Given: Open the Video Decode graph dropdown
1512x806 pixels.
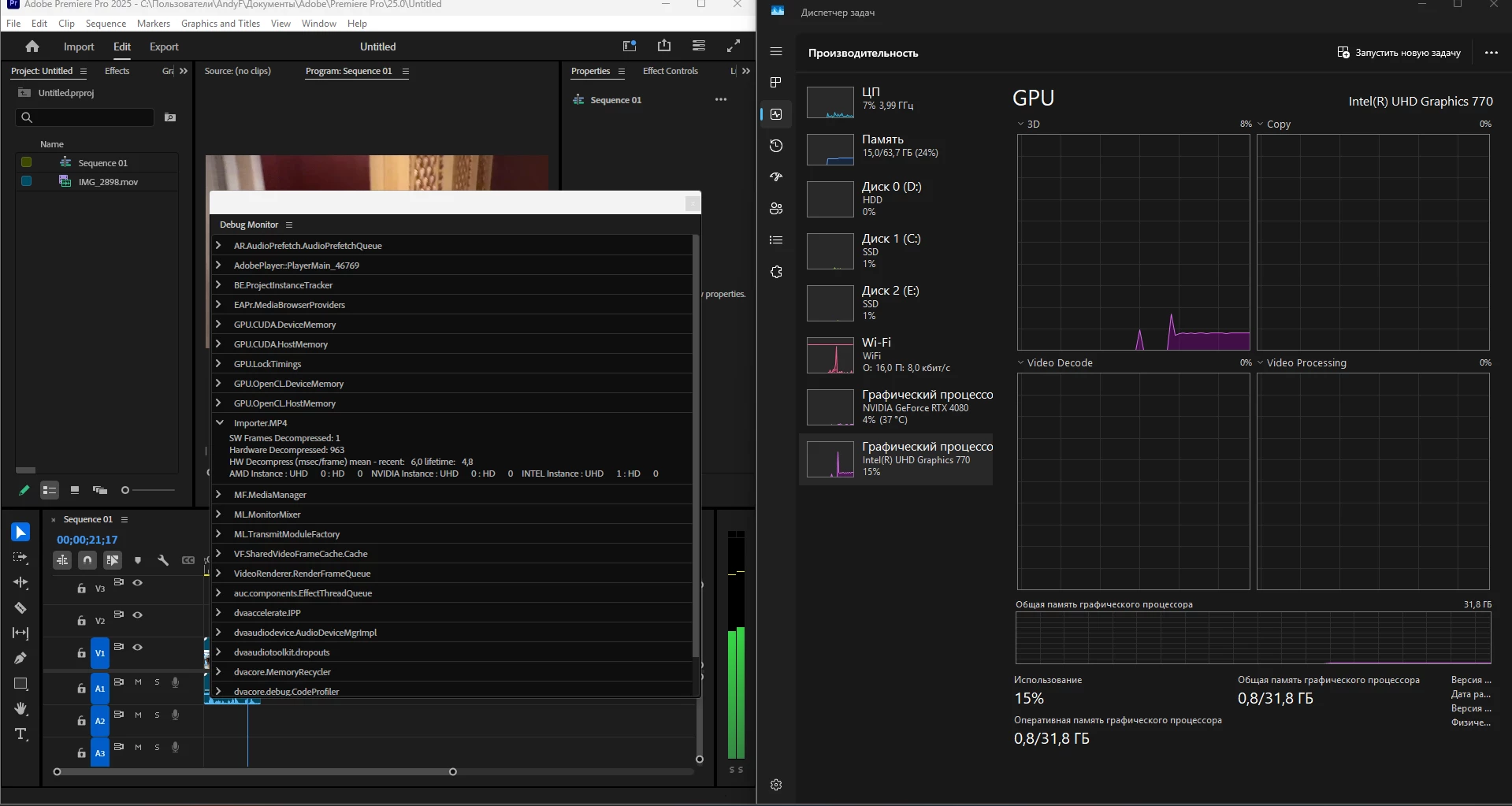Looking at the screenshot, I should point(1021,363).
